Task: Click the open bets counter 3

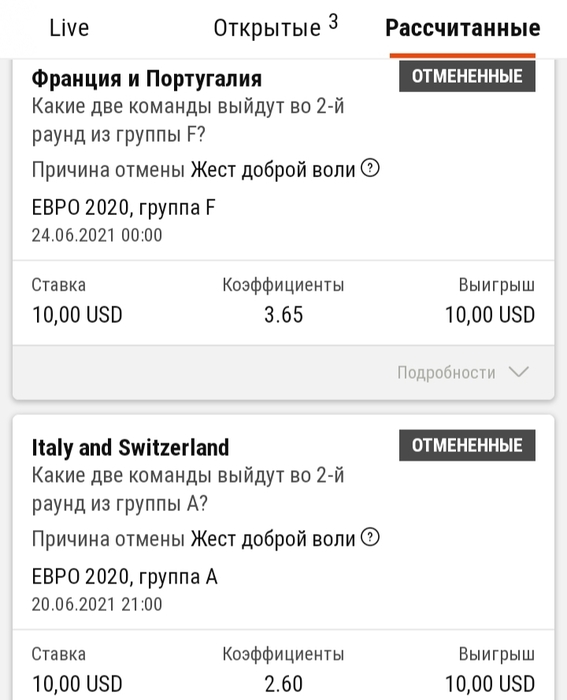Action: point(334,22)
